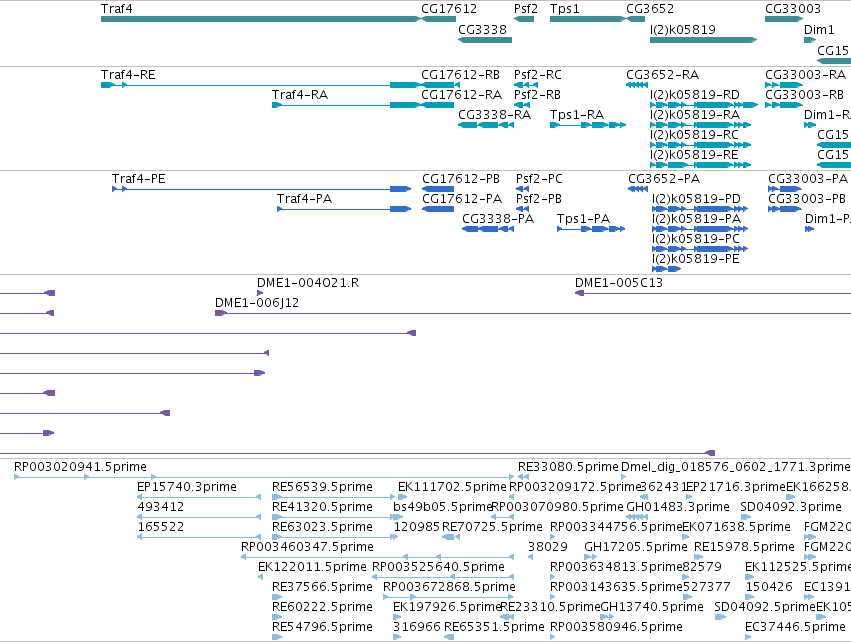
Task: Click the RP003020941.5prime EST label
Action: (x=80, y=467)
